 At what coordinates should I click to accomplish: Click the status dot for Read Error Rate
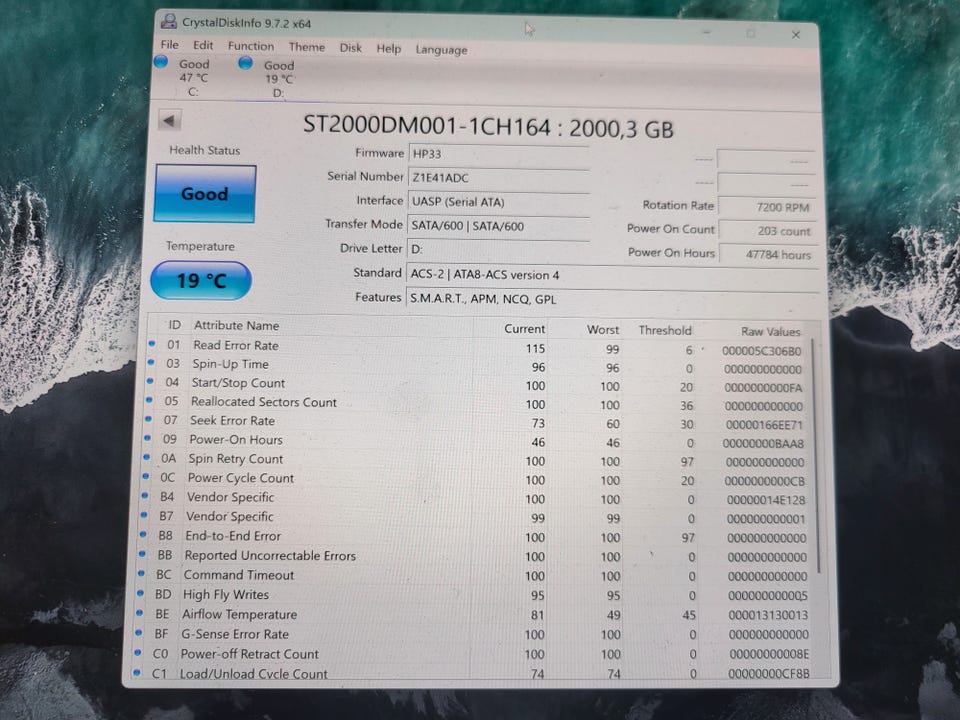coord(151,344)
